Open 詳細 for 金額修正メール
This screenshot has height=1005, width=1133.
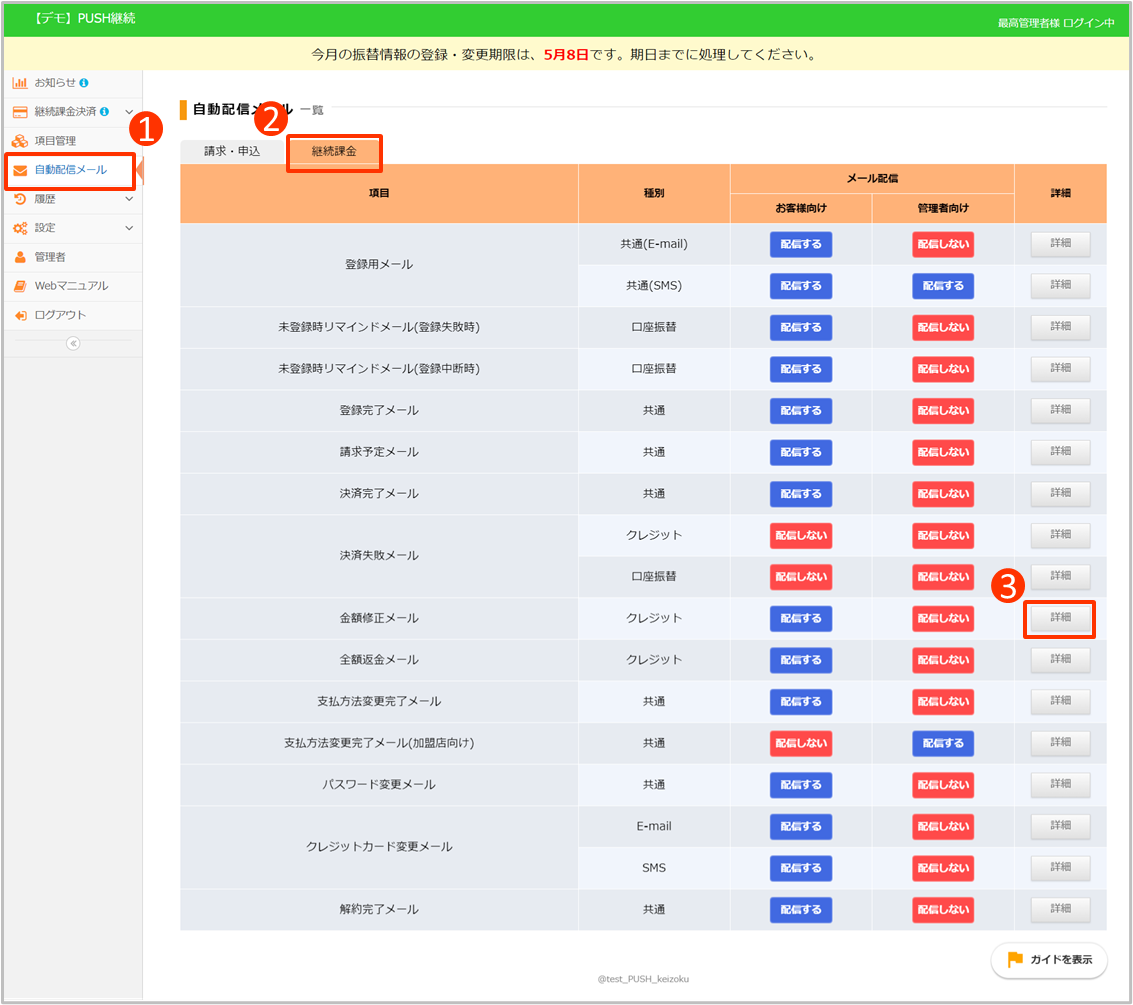(1060, 618)
